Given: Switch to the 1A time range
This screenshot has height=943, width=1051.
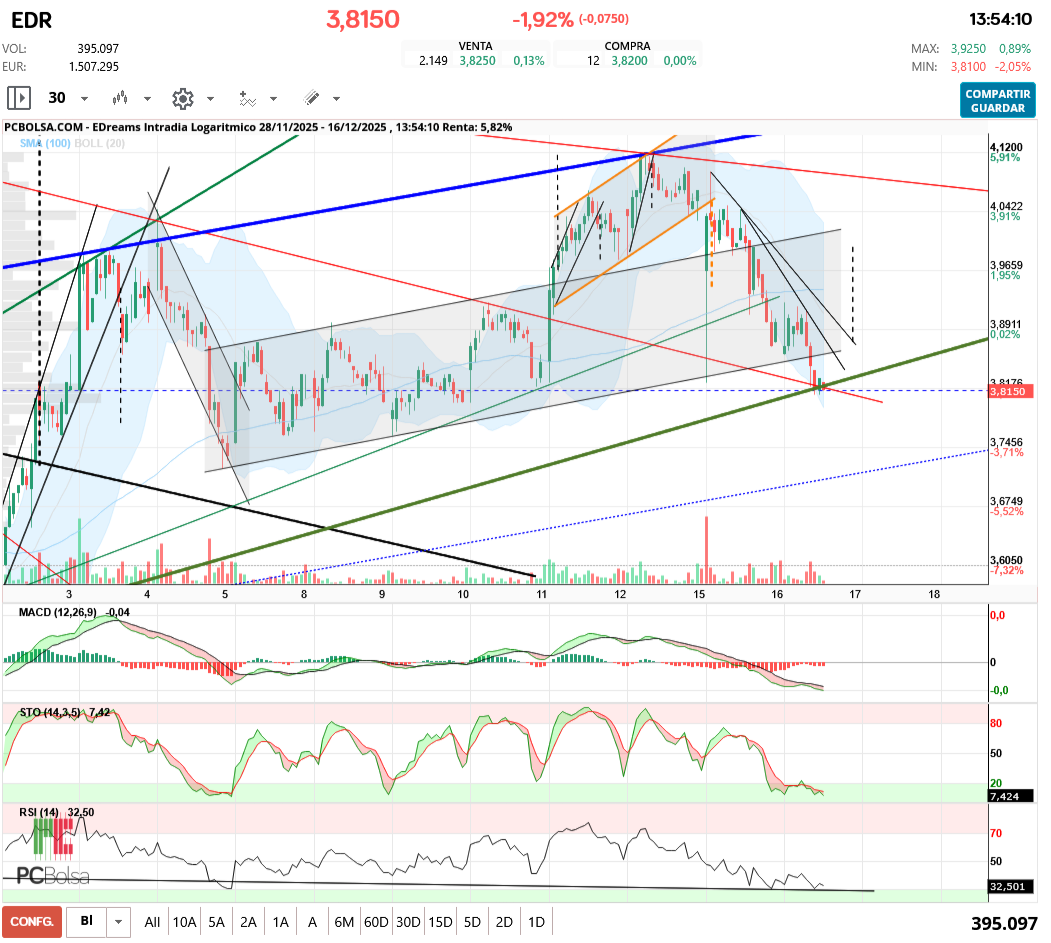Looking at the screenshot, I should pos(281,922).
